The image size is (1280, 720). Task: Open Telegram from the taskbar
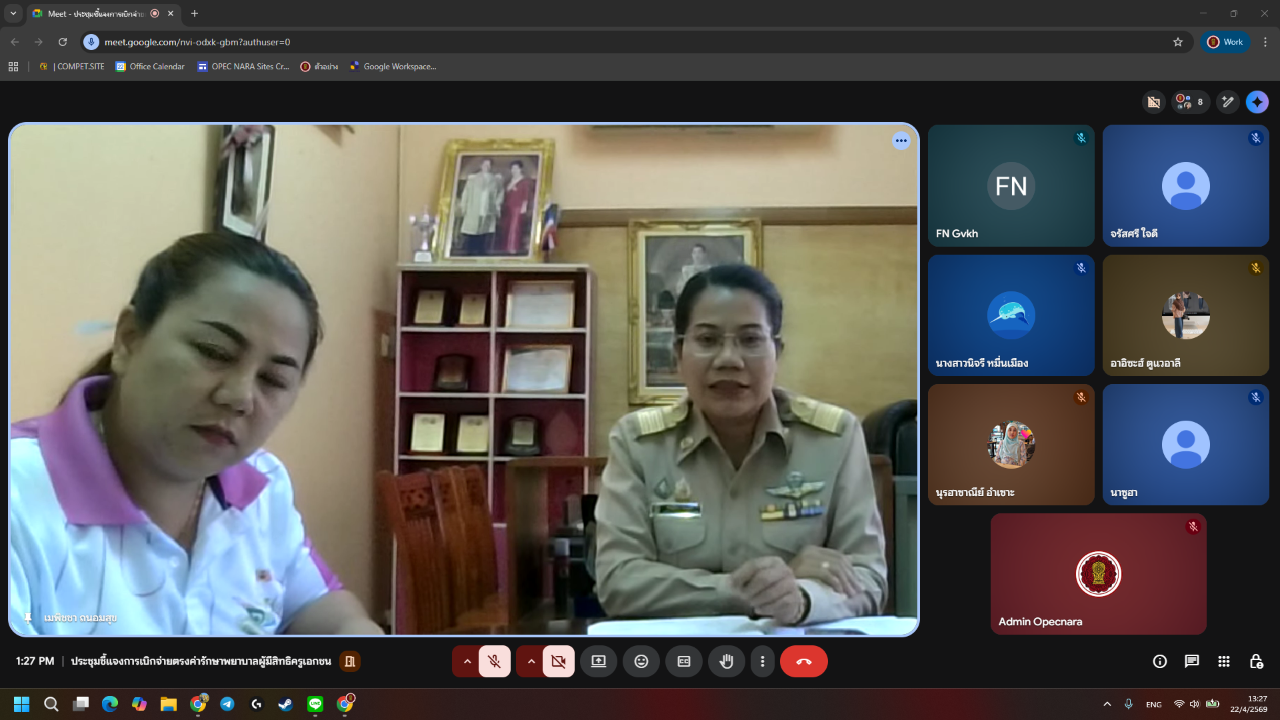(x=227, y=704)
